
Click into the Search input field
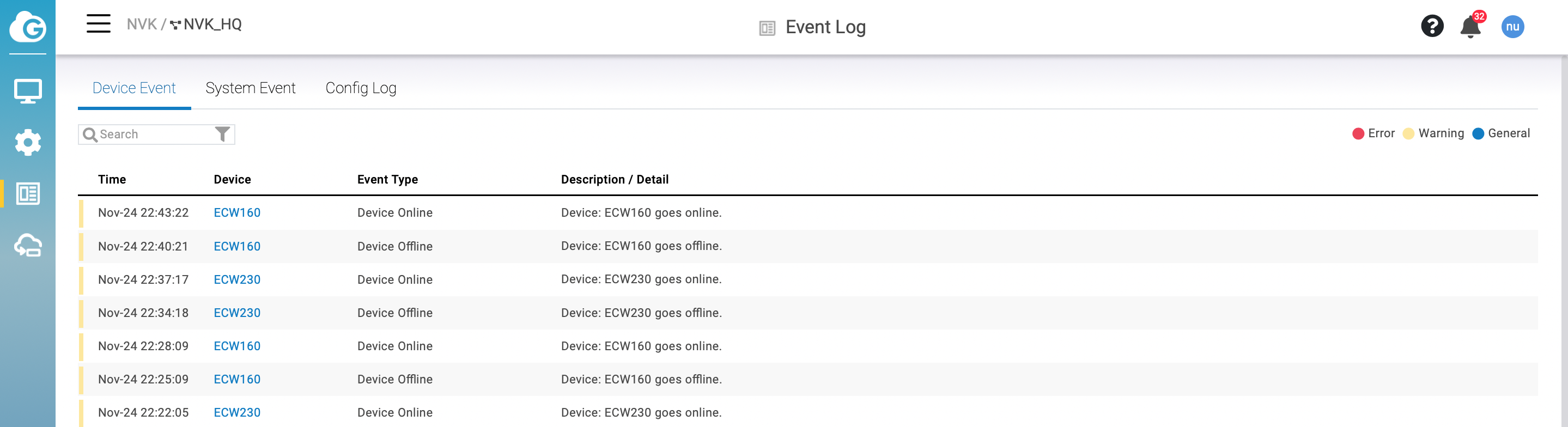(x=156, y=135)
